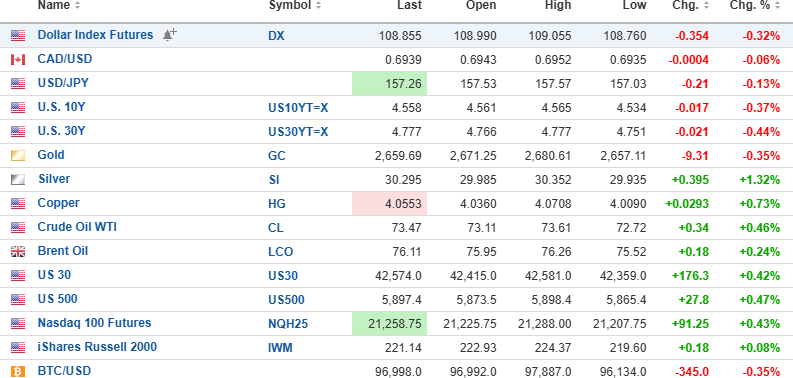793x378 pixels.
Task: Sort by Chg. % column arrows
Action: (778, 6)
